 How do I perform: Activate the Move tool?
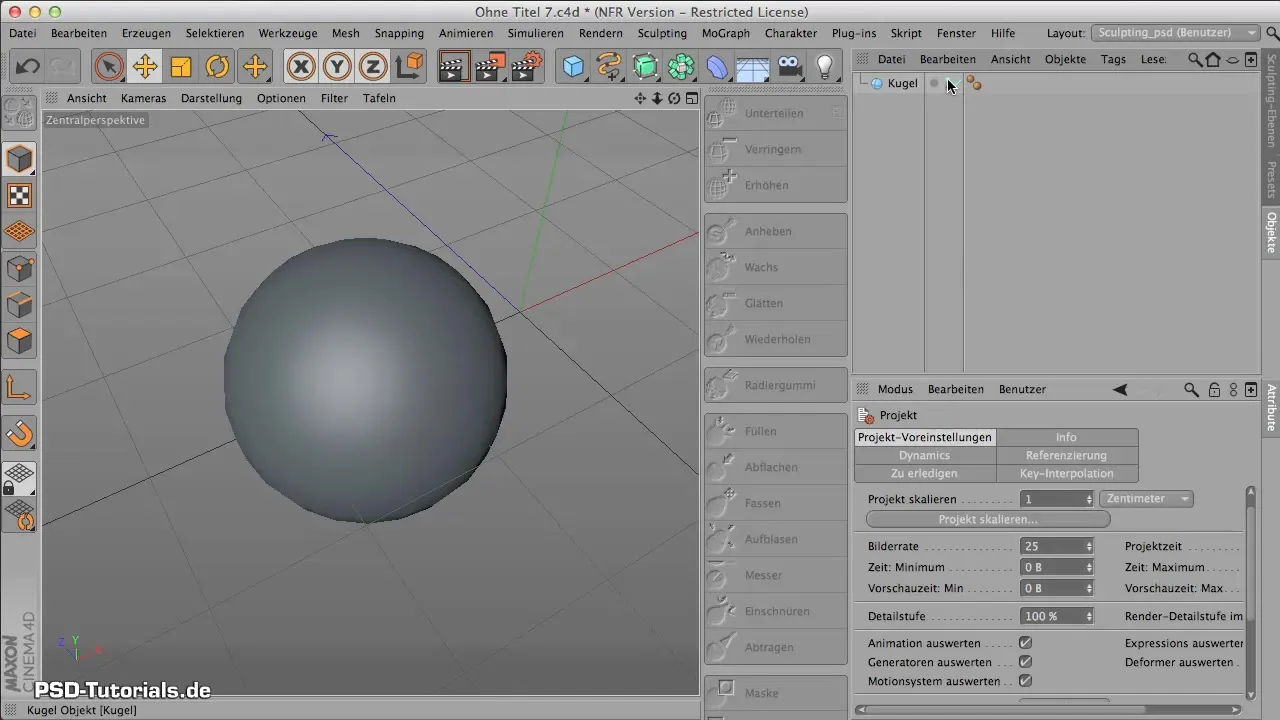[x=145, y=67]
